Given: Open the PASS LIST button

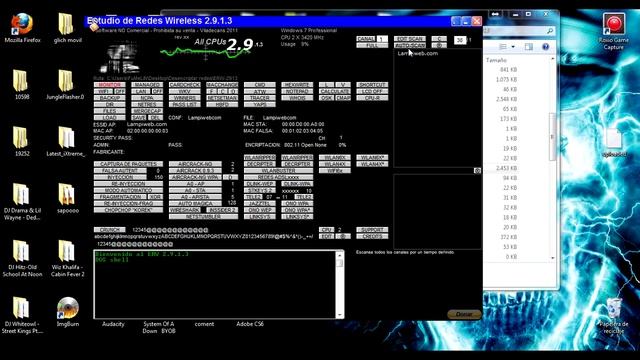Looking at the screenshot, I should click(x=184, y=104).
